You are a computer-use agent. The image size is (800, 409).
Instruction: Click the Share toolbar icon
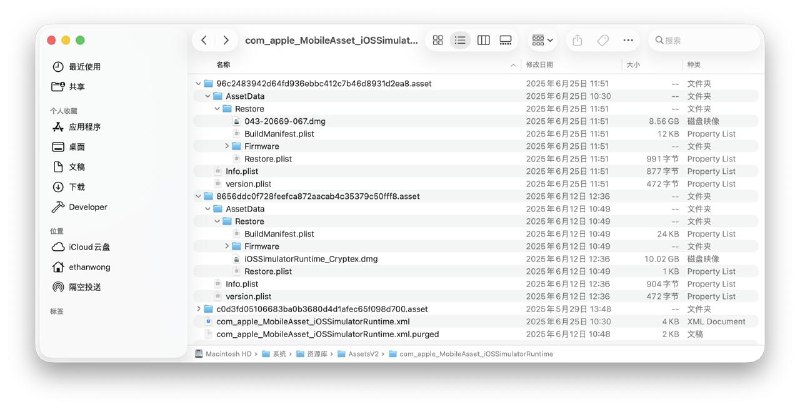[578, 40]
